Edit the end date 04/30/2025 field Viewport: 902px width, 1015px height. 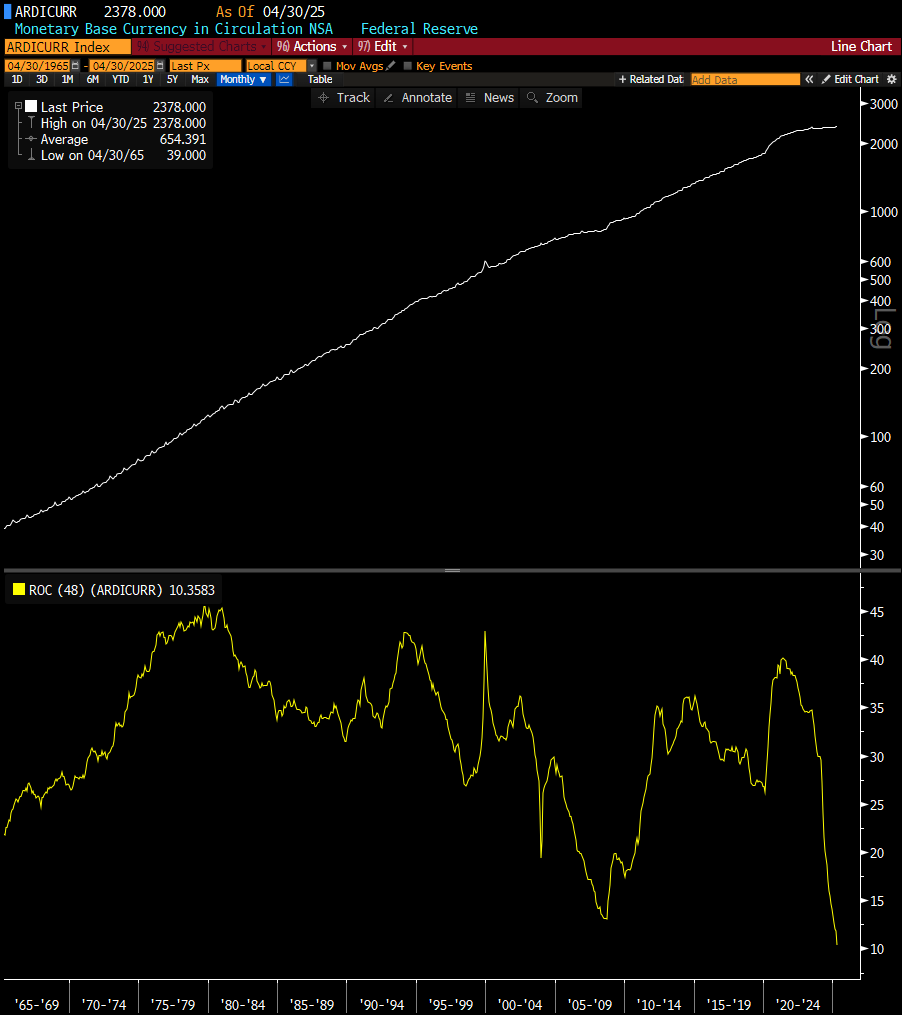tap(122, 65)
